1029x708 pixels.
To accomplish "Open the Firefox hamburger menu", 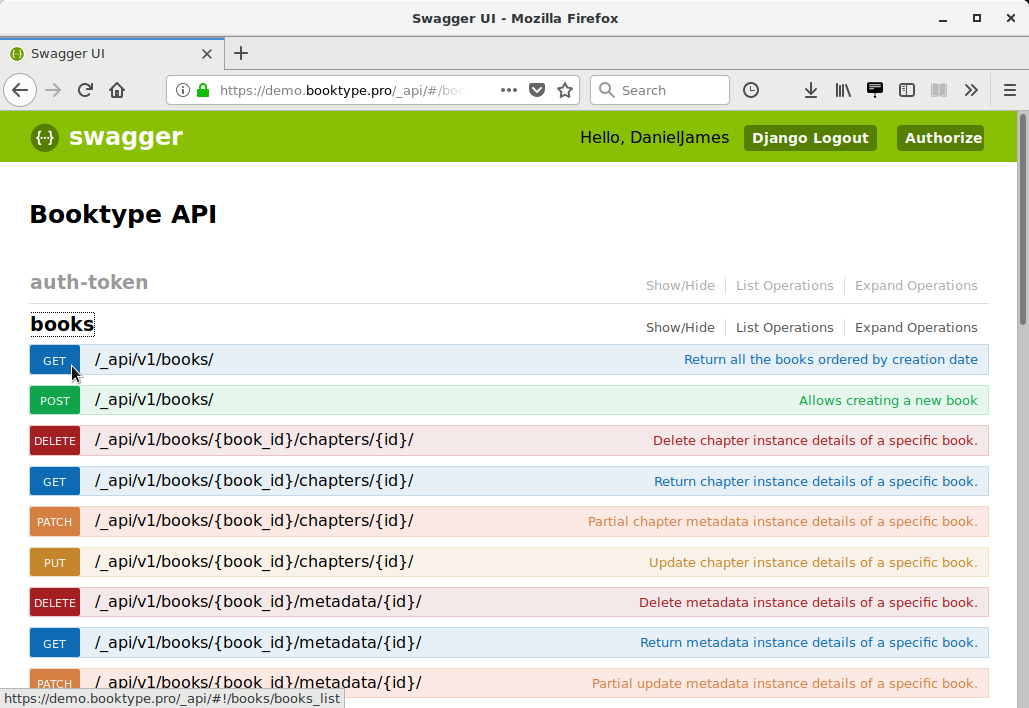I will [1010, 90].
